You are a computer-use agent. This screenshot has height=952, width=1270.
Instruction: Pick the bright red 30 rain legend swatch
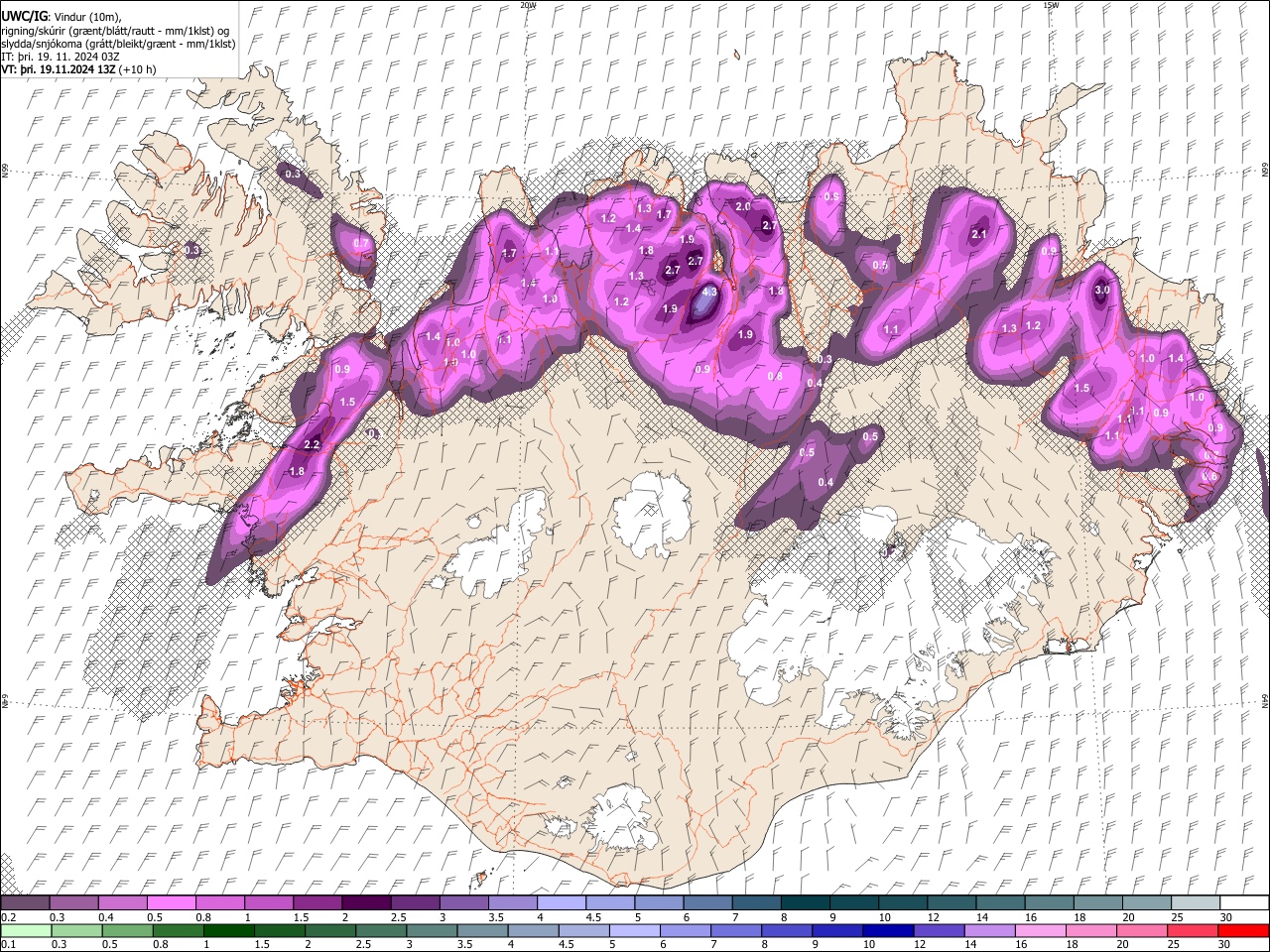point(1242,930)
